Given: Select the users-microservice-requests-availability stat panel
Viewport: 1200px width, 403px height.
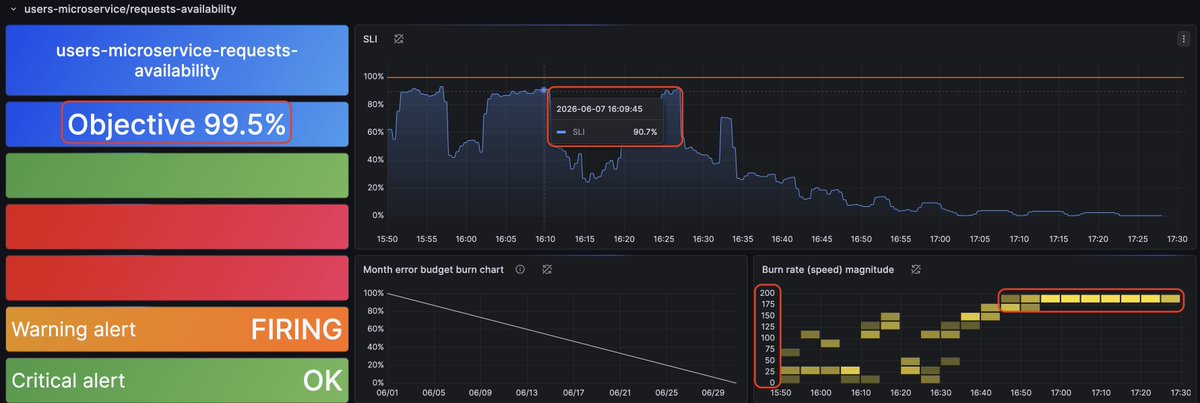Looking at the screenshot, I should 177,61.
